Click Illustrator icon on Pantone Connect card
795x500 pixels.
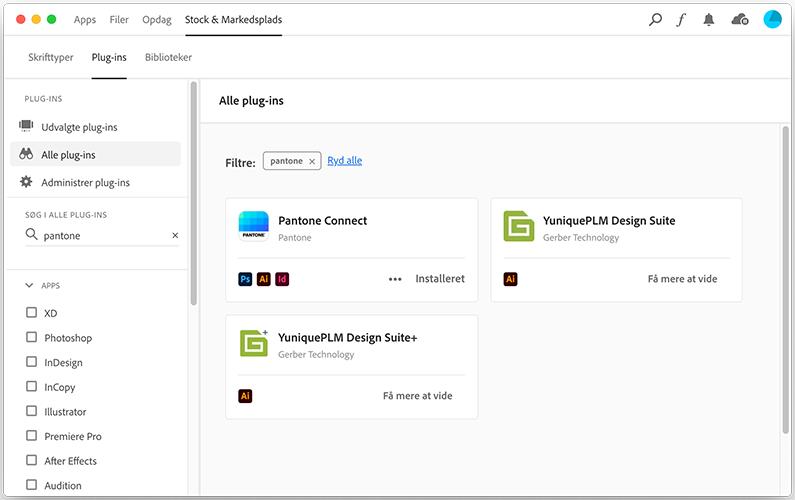point(264,279)
